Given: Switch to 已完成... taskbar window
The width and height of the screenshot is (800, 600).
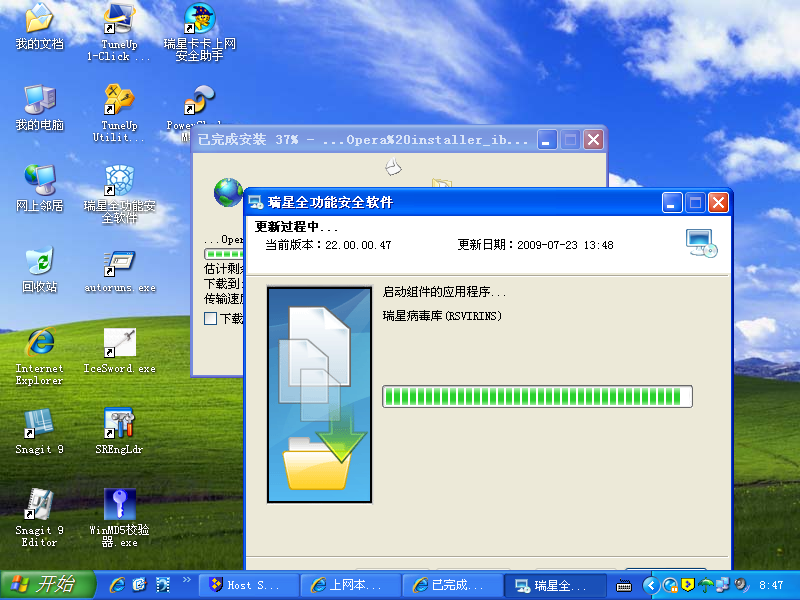Looking at the screenshot, I should 453,585.
